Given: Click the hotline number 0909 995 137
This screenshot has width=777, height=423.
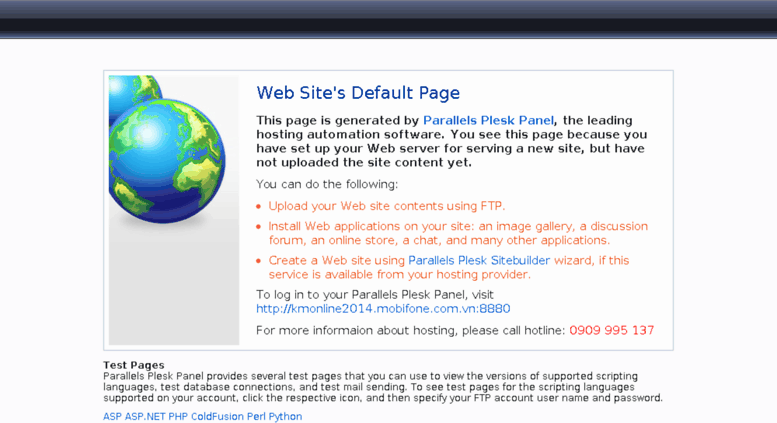Looking at the screenshot, I should pos(611,330).
